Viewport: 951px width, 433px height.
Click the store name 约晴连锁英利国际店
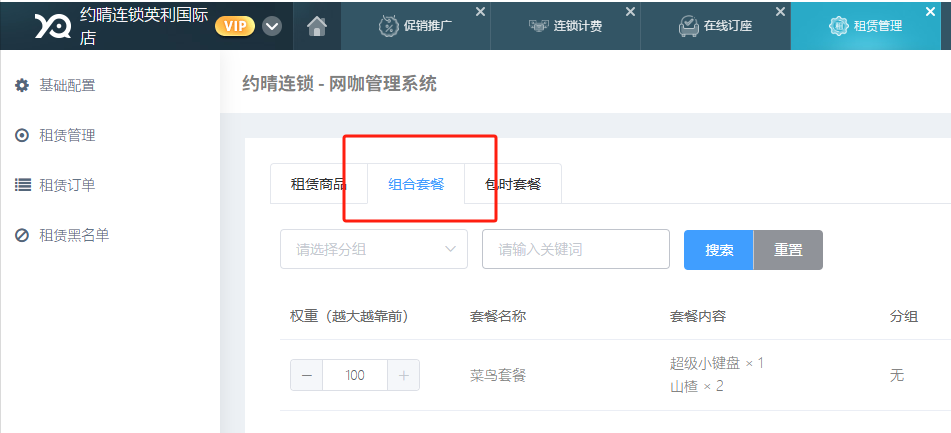[x=144, y=27]
